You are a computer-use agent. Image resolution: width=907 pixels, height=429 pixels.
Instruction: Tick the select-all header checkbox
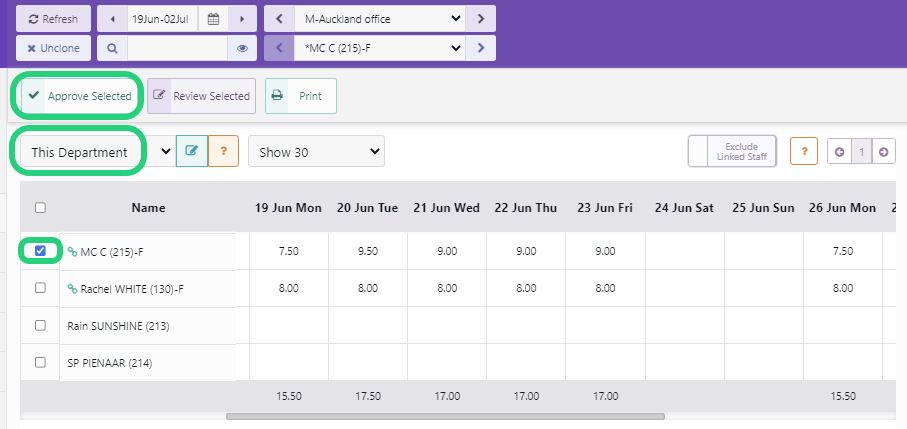pyautogui.click(x=40, y=208)
